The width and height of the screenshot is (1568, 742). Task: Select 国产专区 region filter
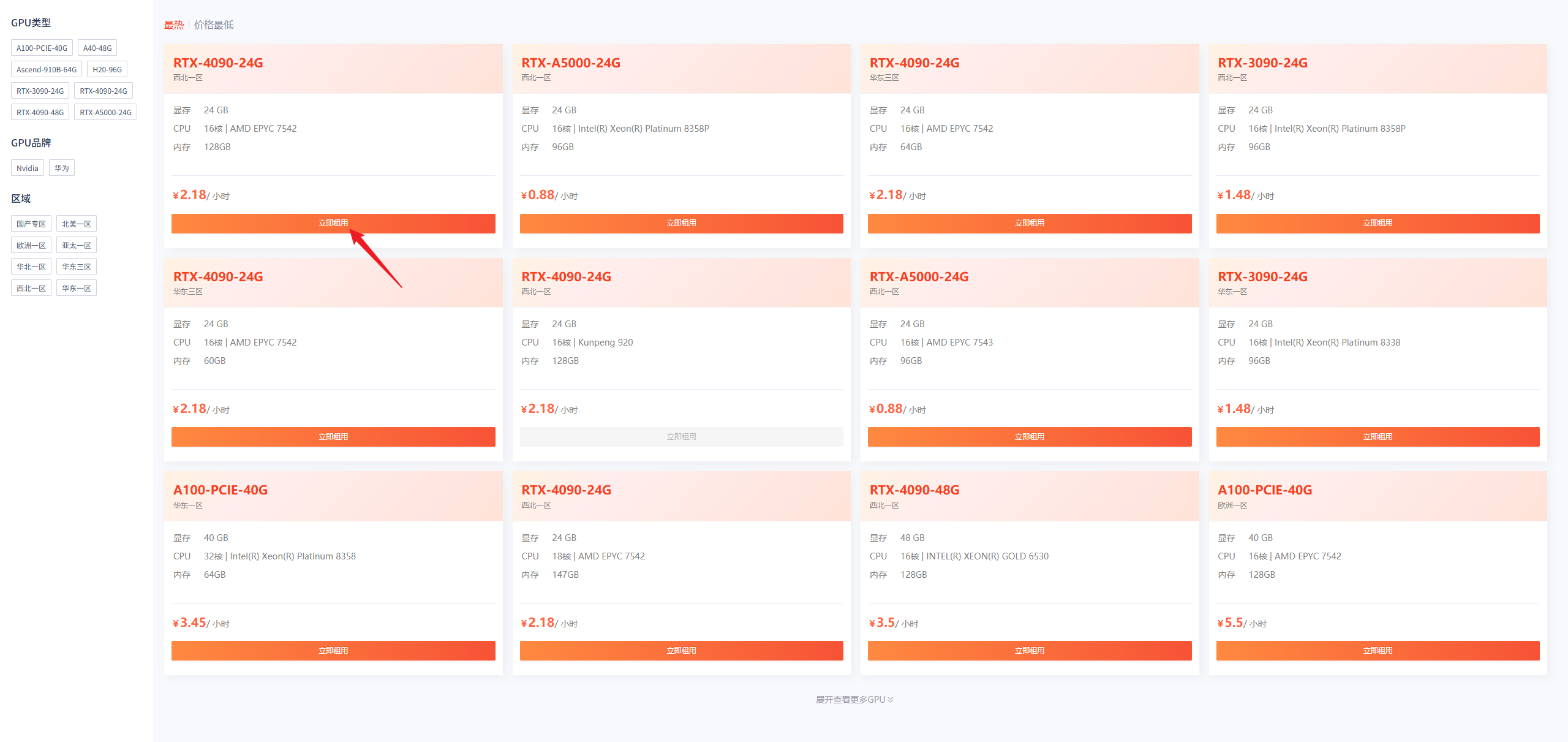point(31,224)
